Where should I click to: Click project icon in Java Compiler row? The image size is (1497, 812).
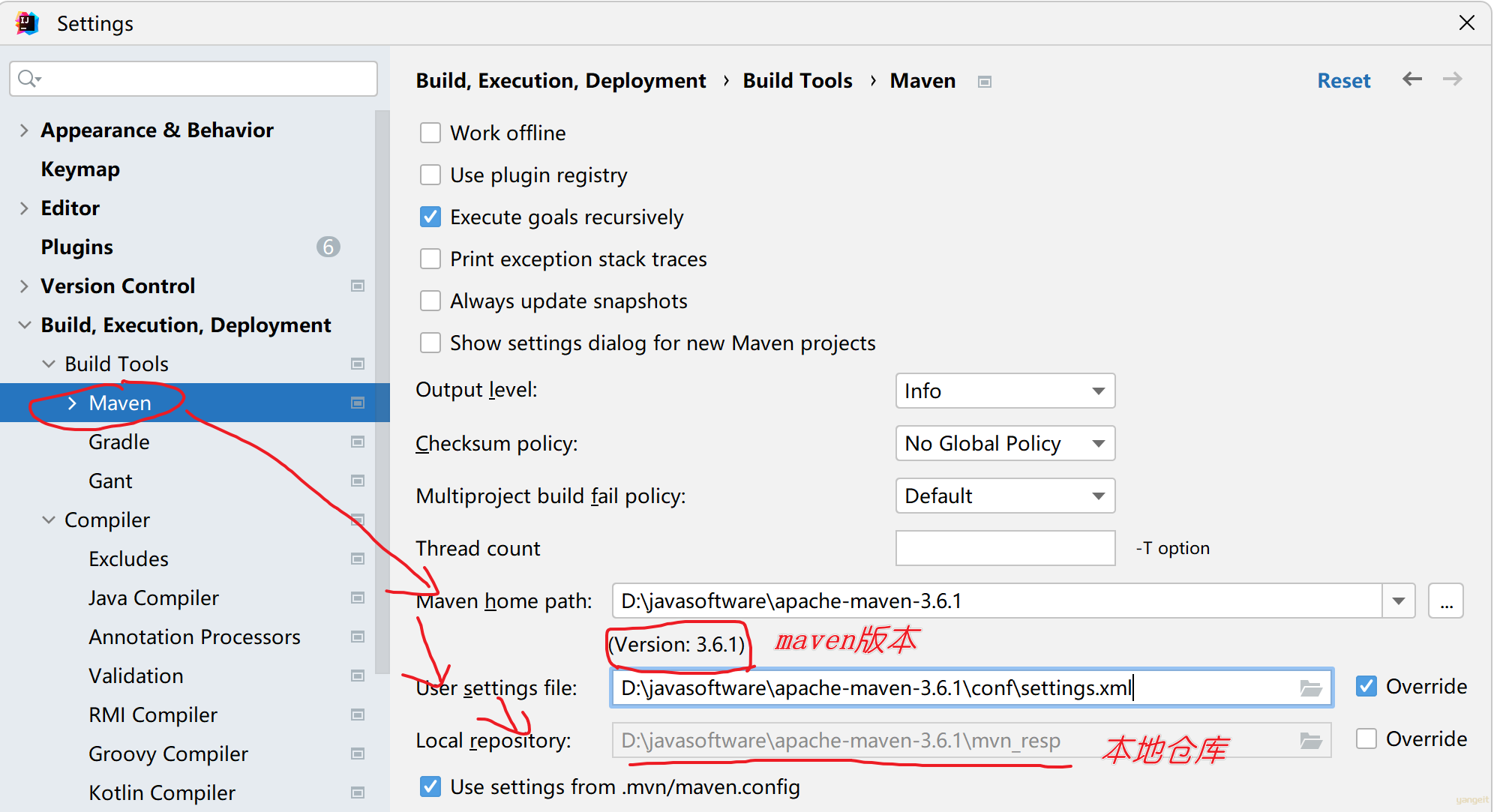(358, 598)
